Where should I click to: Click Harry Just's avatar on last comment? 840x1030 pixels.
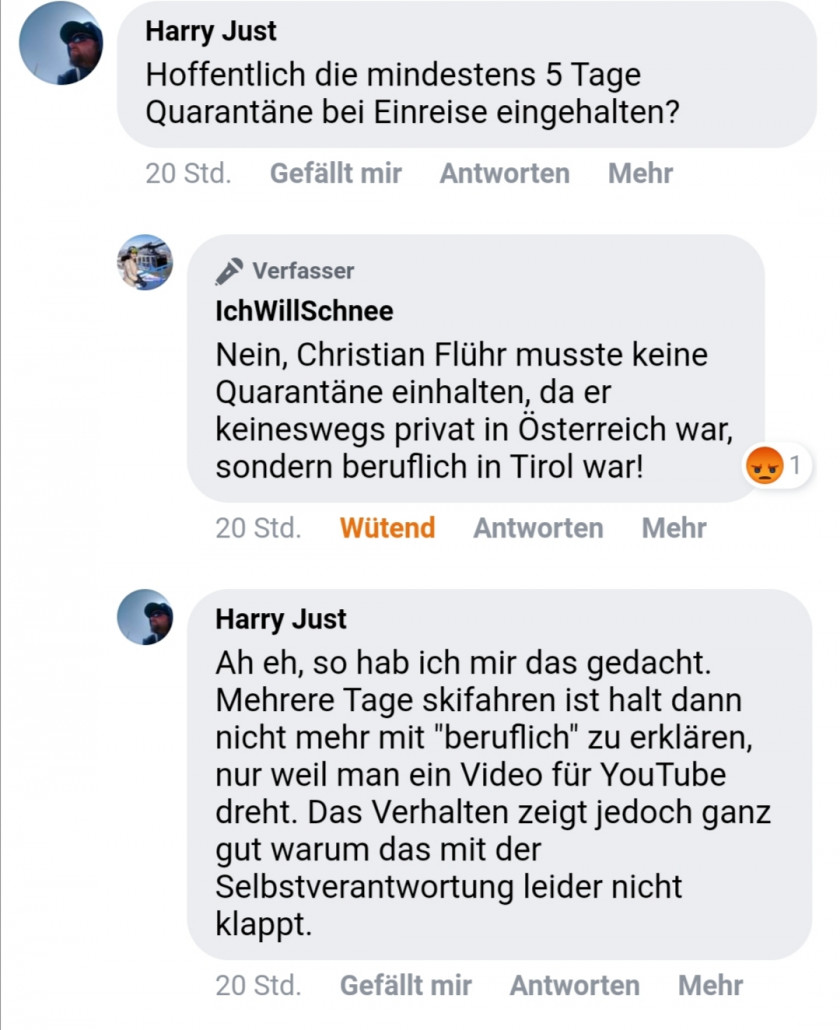click(145, 617)
